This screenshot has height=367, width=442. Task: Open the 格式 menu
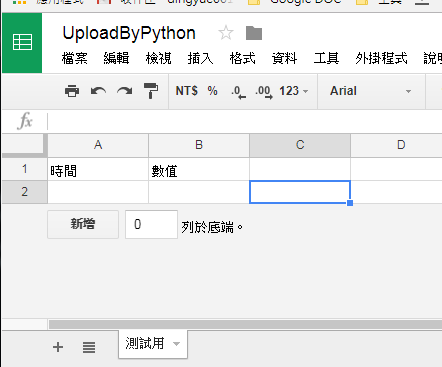pos(242,58)
